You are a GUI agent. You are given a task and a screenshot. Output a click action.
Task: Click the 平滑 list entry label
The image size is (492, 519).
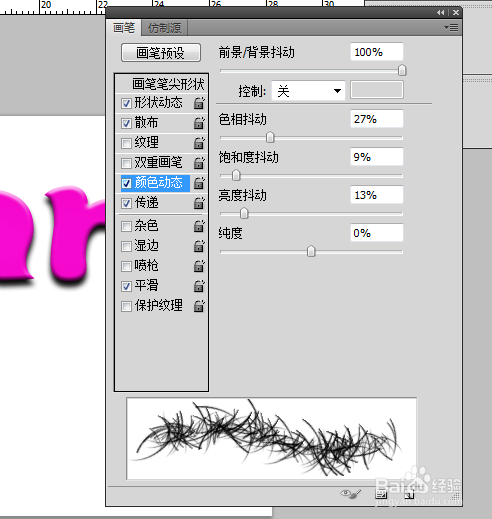pyautogui.click(x=147, y=286)
